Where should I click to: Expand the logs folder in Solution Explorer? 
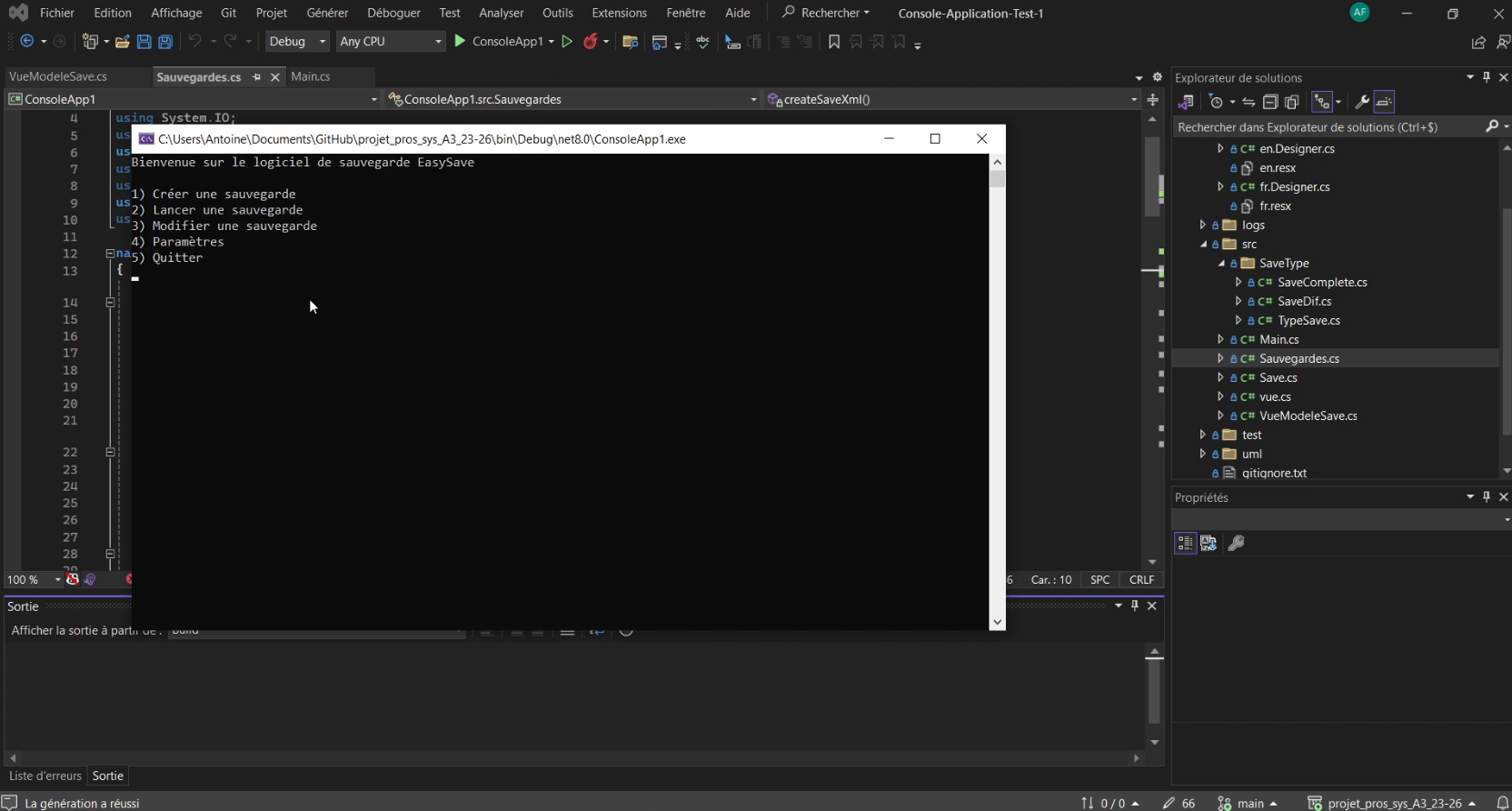point(1203,225)
